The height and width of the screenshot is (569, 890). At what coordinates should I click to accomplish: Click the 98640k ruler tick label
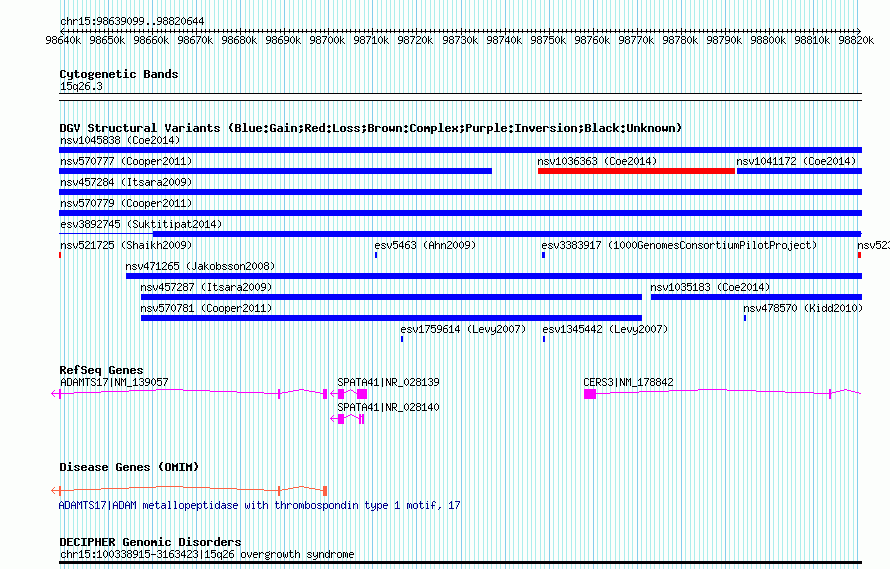(63, 40)
